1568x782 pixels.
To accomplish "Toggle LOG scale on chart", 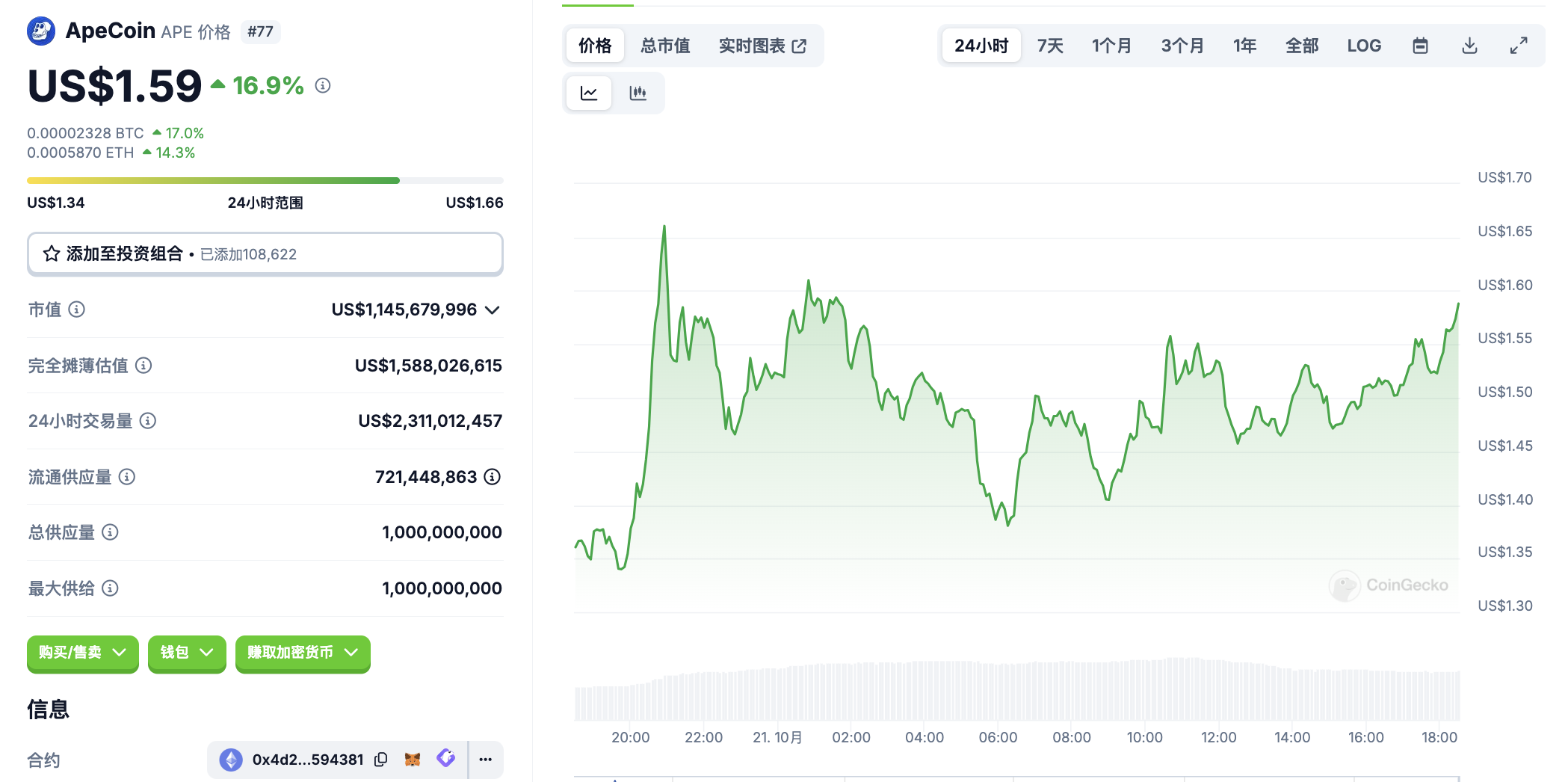I will (1364, 46).
